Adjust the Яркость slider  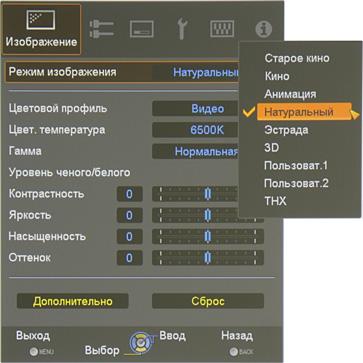208,215
